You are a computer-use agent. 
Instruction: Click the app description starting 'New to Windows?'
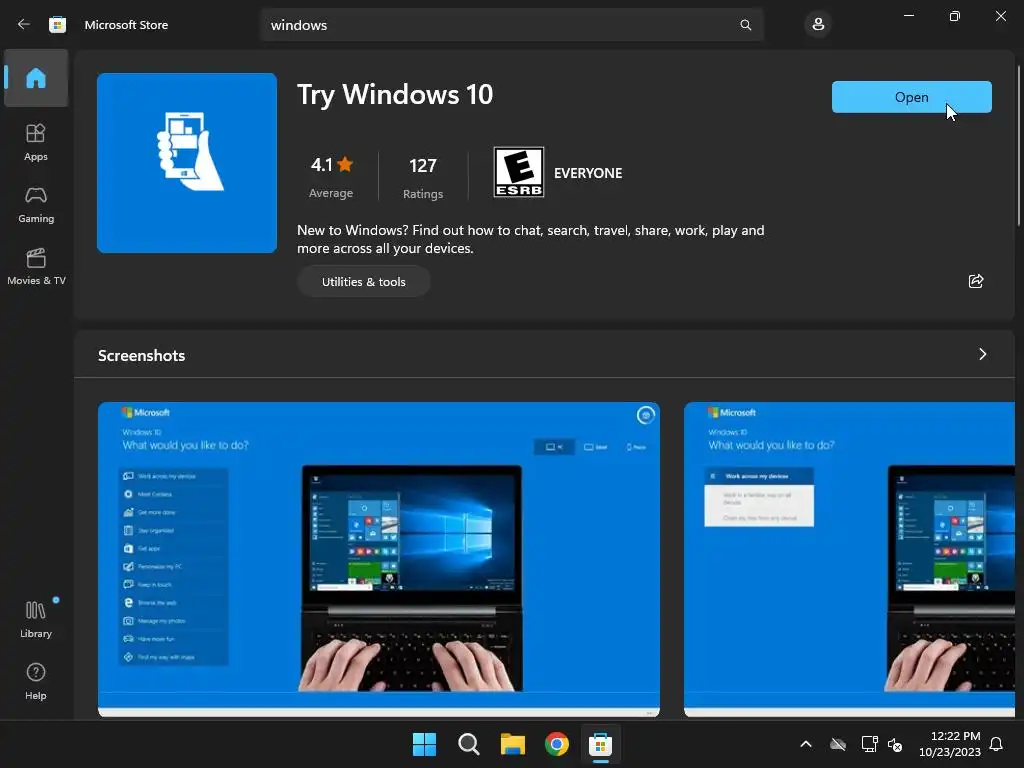(530, 239)
